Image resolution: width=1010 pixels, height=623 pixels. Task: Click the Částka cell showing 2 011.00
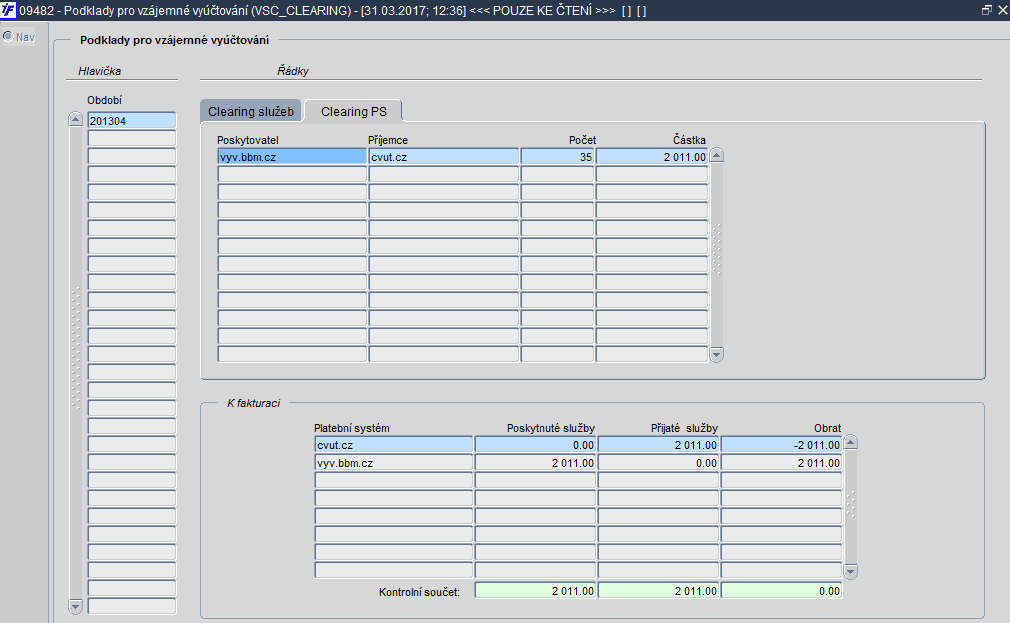coord(652,157)
